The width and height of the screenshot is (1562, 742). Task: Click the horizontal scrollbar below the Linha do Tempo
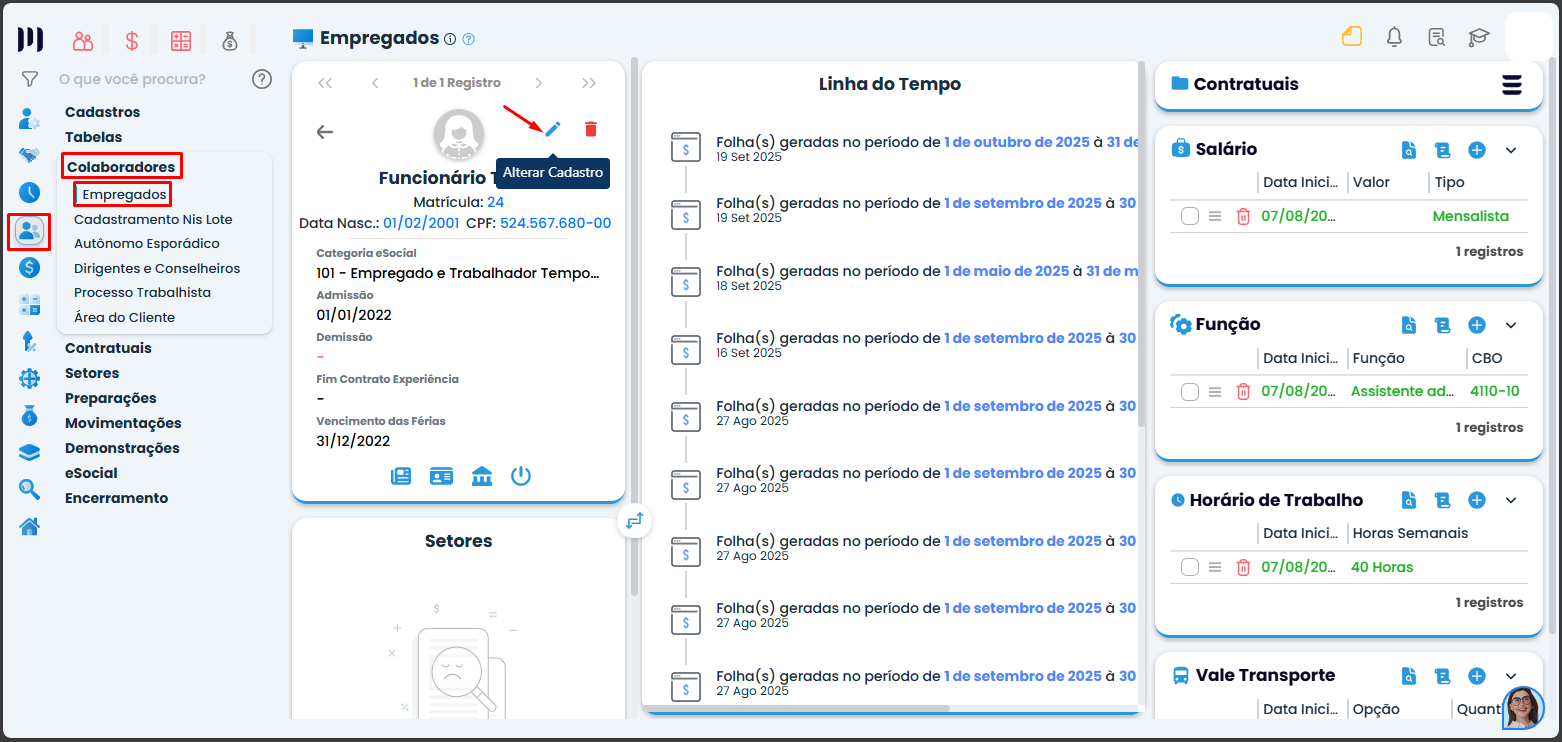click(x=796, y=709)
